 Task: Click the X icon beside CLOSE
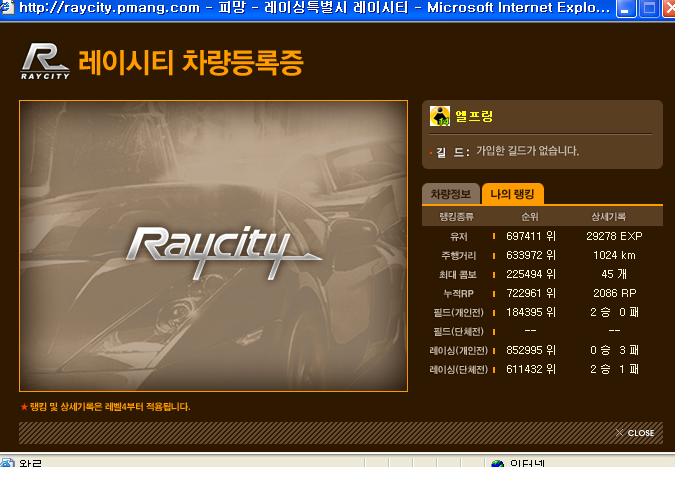coord(619,433)
